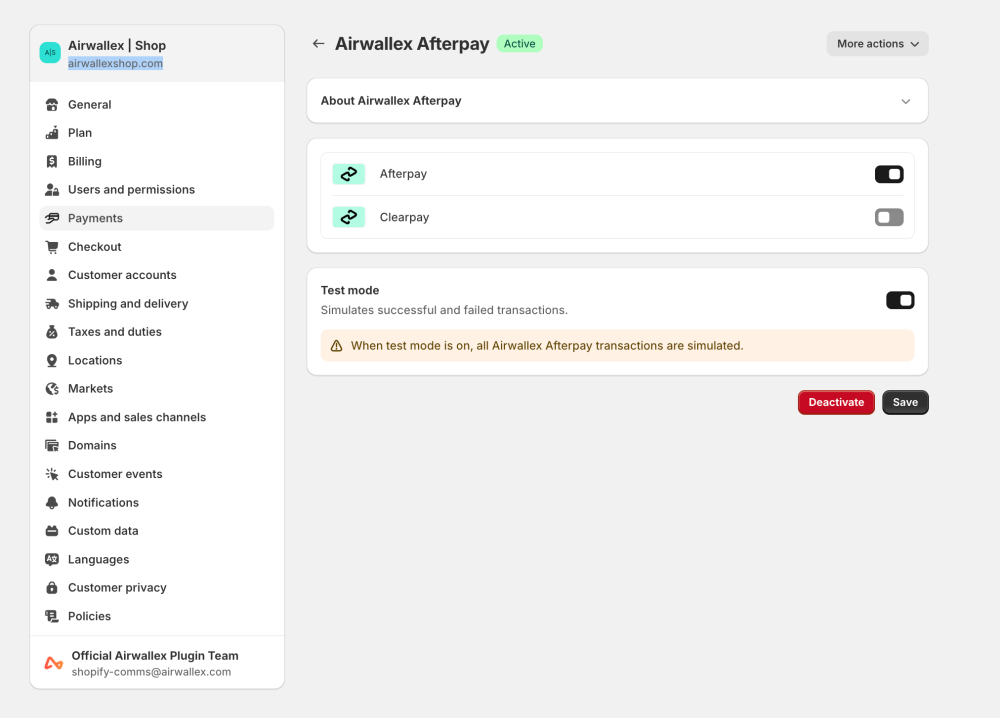Turn off Test mode
1000x718 pixels.
(x=899, y=299)
